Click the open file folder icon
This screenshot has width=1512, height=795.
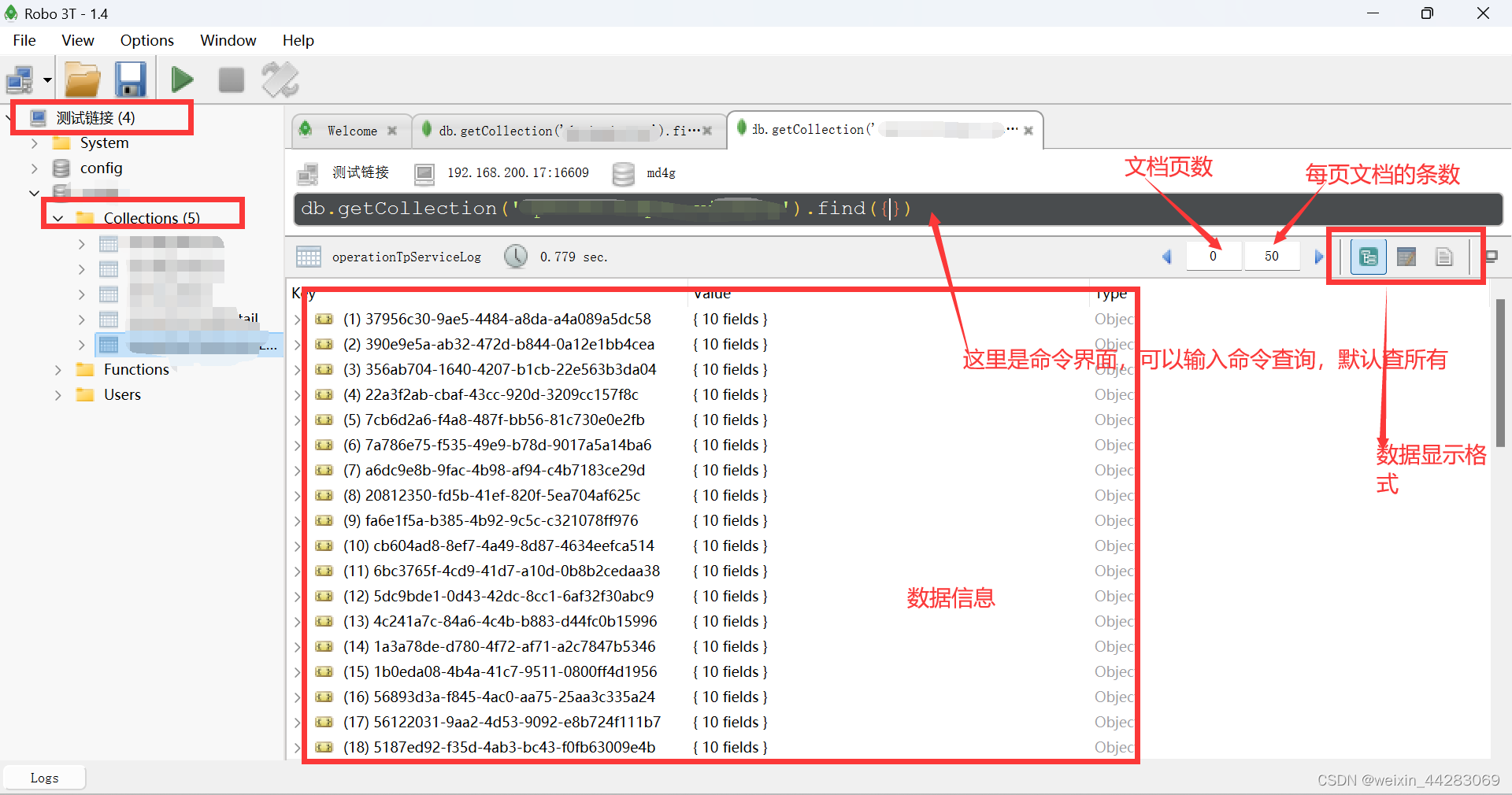tap(82, 79)
